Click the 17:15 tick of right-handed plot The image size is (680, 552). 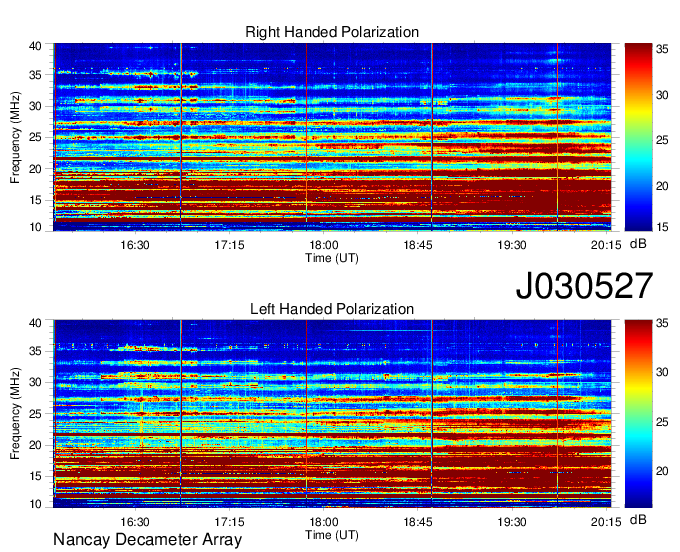(229, 245)
